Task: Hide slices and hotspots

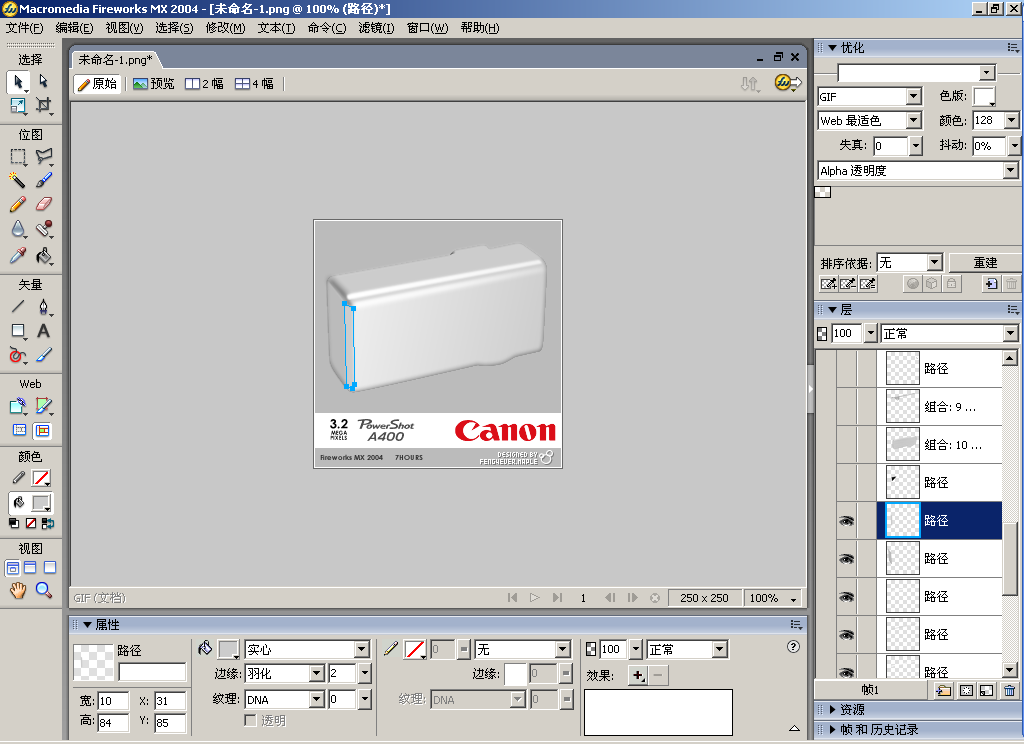Action: coord(20,430)
